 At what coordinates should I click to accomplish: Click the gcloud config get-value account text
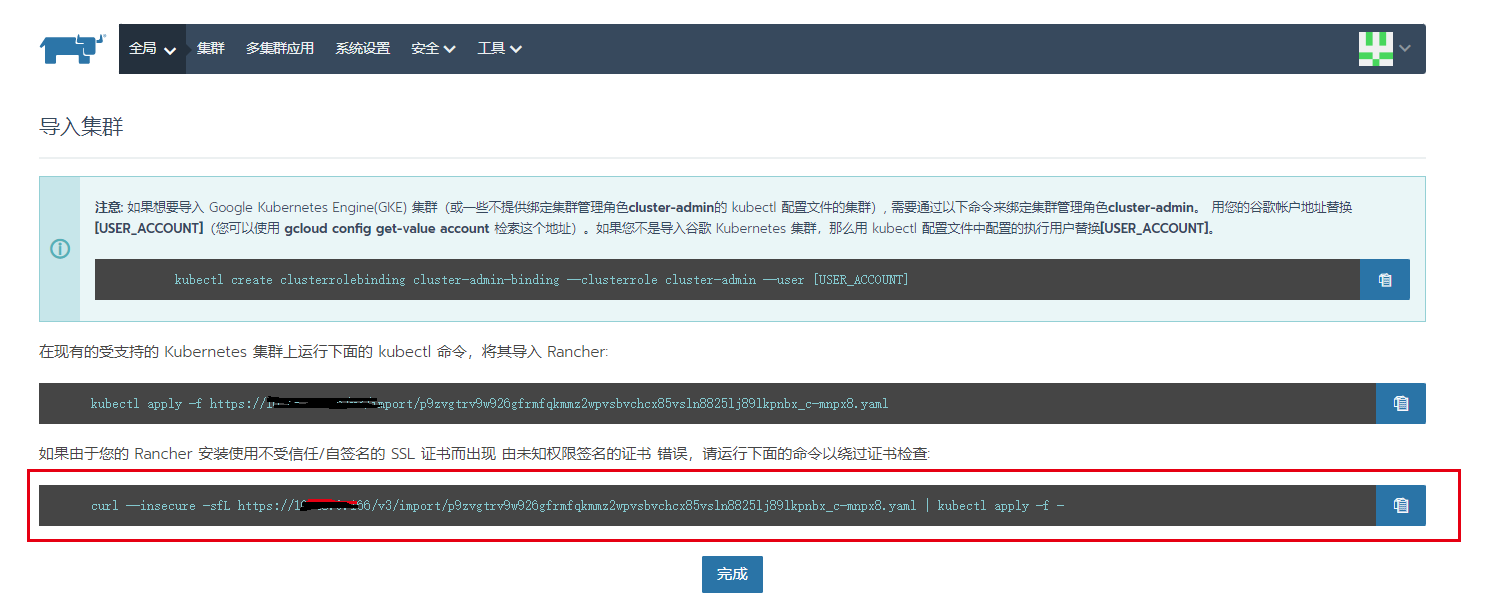[x=387, y=228]
